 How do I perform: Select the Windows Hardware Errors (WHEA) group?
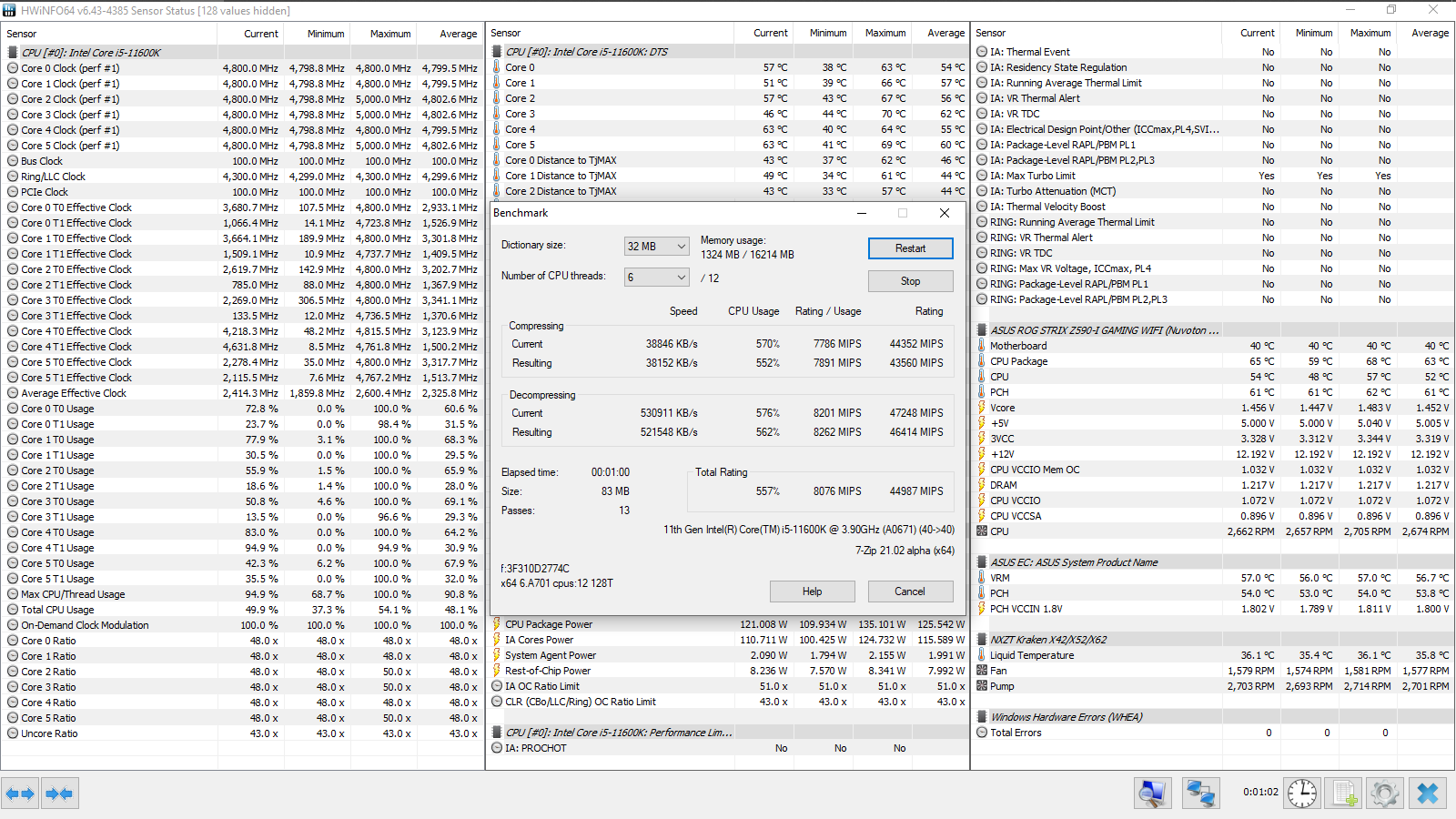coord(1066,717)
